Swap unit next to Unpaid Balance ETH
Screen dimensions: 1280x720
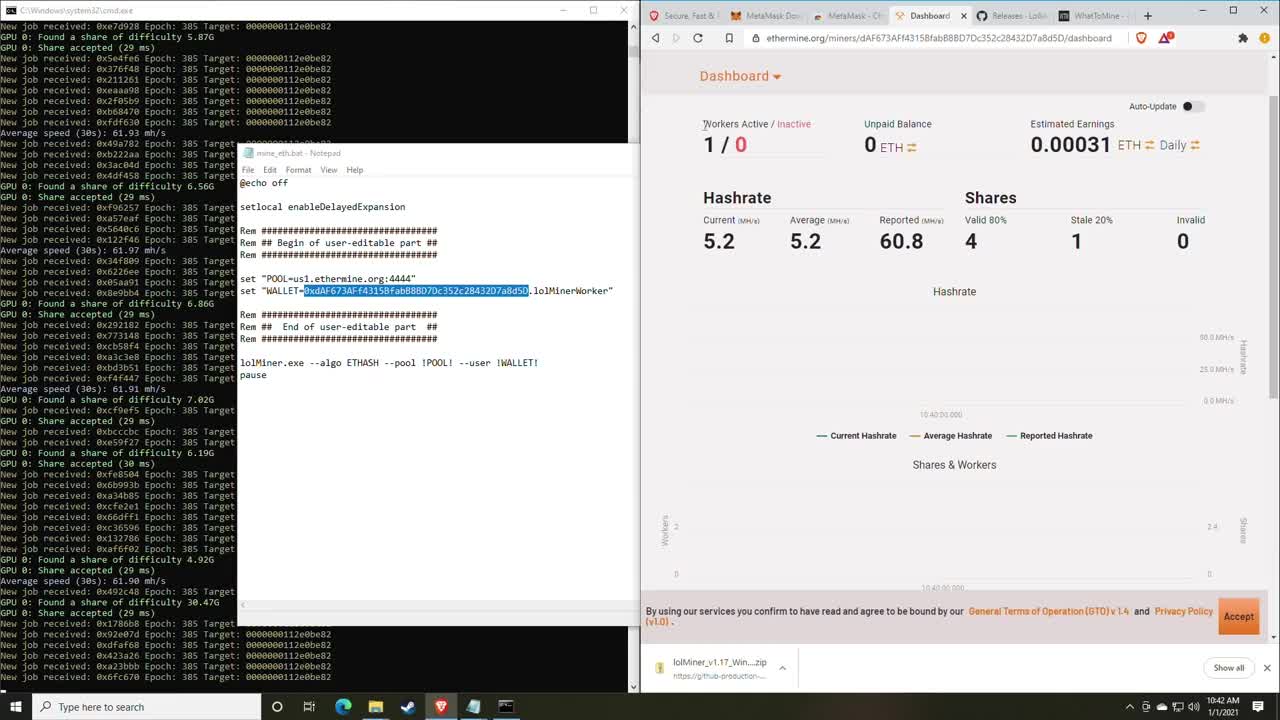pos(912,147)
